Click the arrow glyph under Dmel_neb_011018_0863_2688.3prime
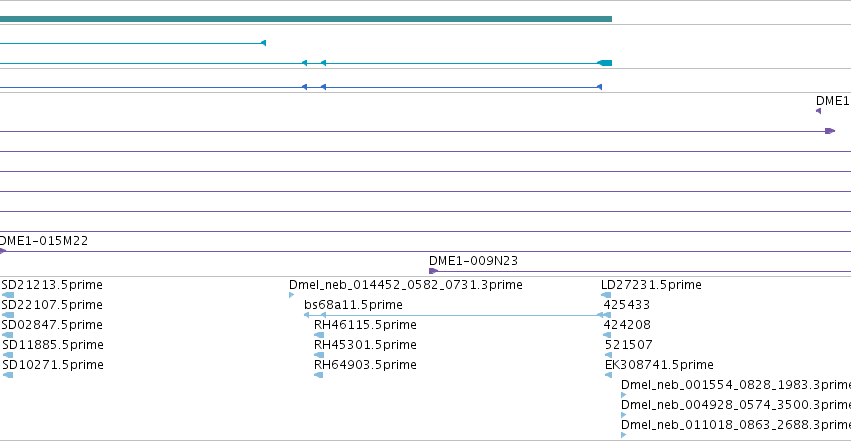 coord(624,435)
